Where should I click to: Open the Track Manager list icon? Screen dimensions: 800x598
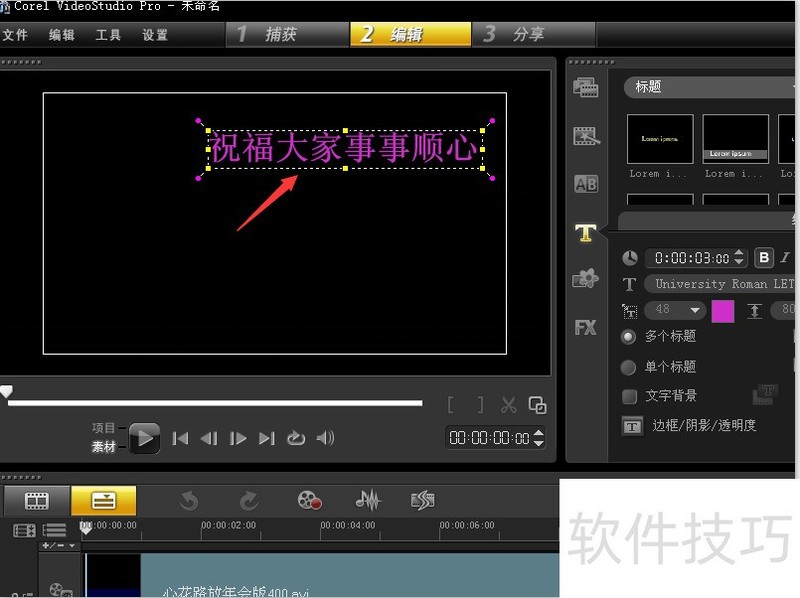coord(54,531)
